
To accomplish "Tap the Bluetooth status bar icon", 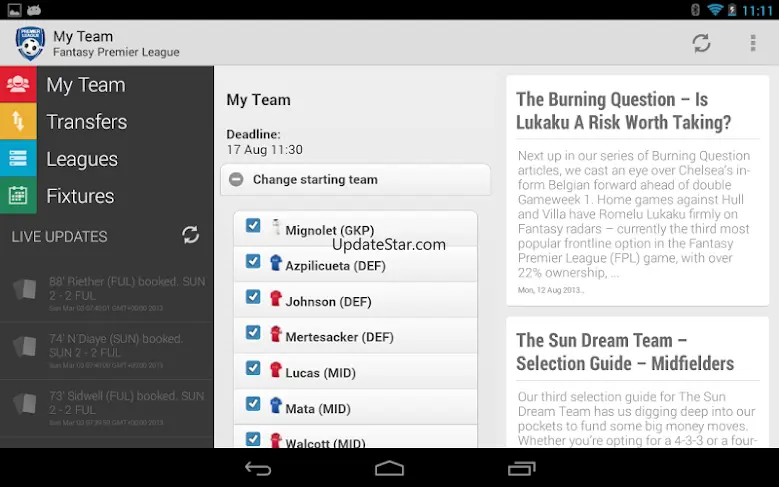I will [x=696, y=9].
